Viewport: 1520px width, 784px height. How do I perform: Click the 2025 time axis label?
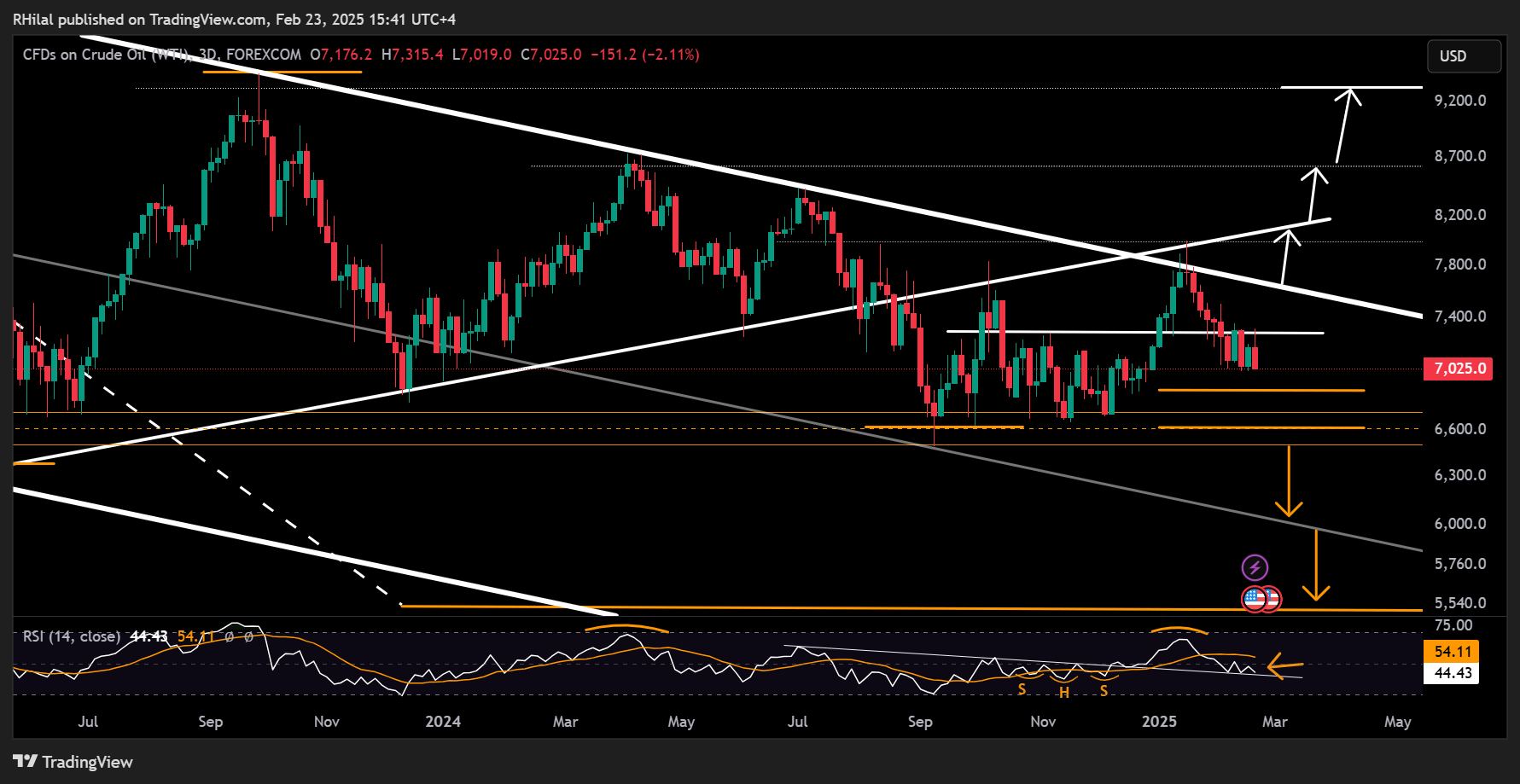[1159, 722]
